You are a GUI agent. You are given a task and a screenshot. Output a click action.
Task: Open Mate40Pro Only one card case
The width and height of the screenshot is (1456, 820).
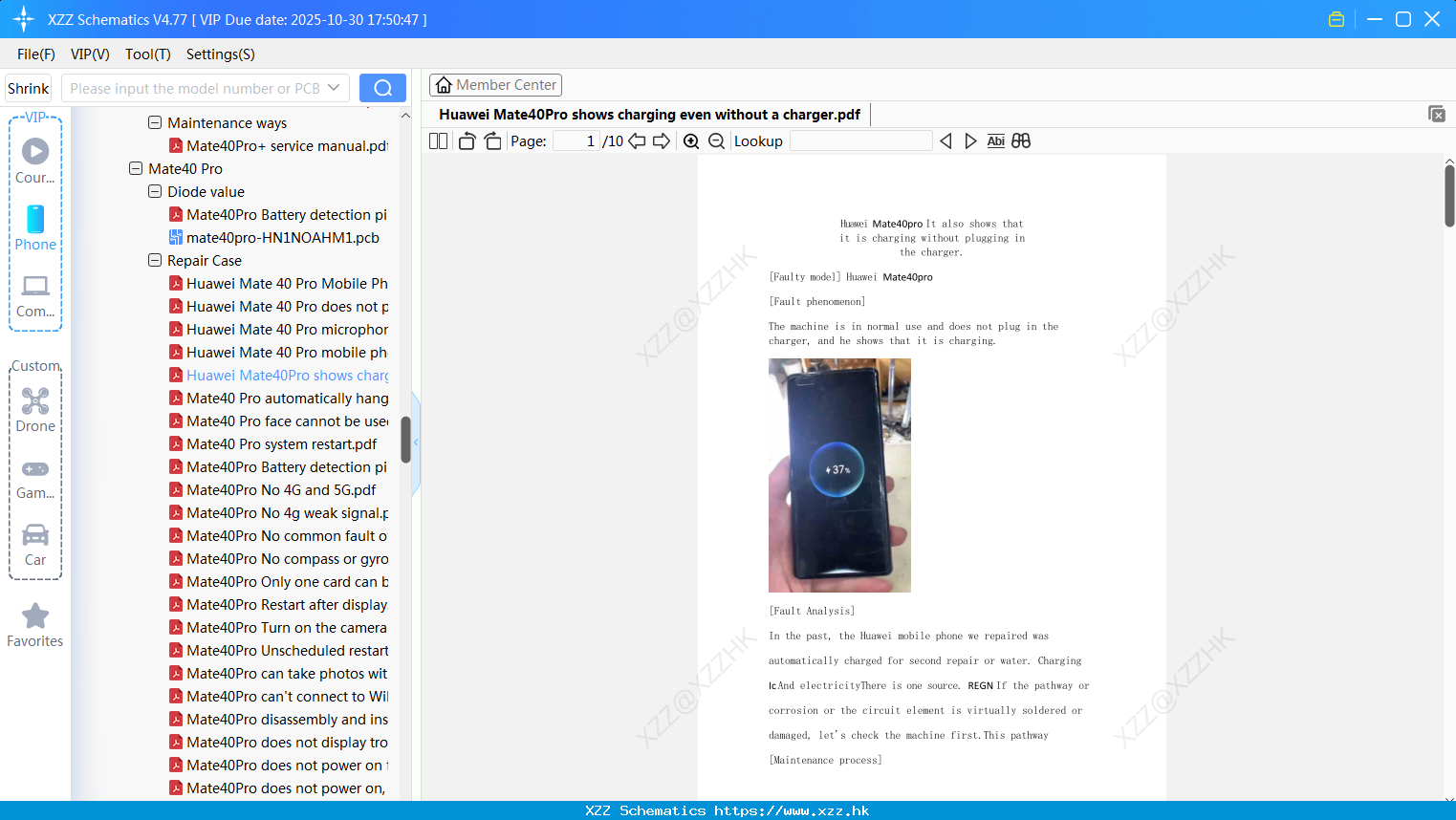point(279,581)
